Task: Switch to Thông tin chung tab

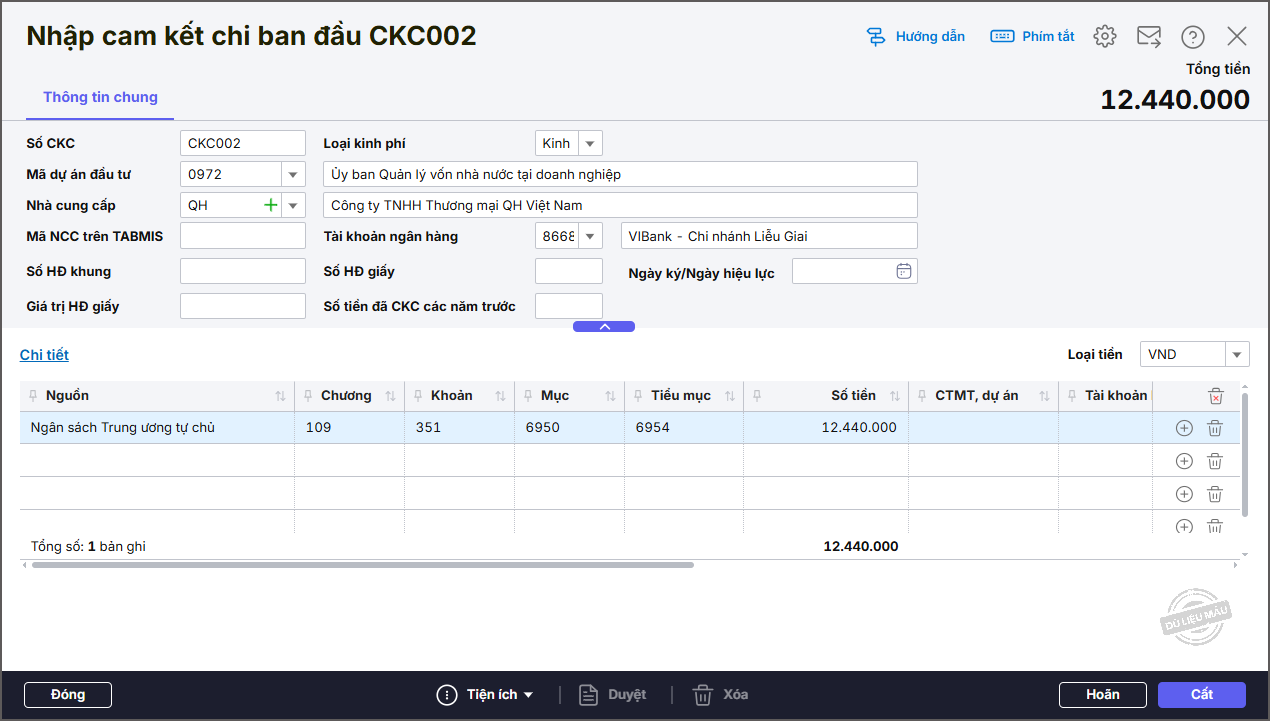Action: click(100, 97)
